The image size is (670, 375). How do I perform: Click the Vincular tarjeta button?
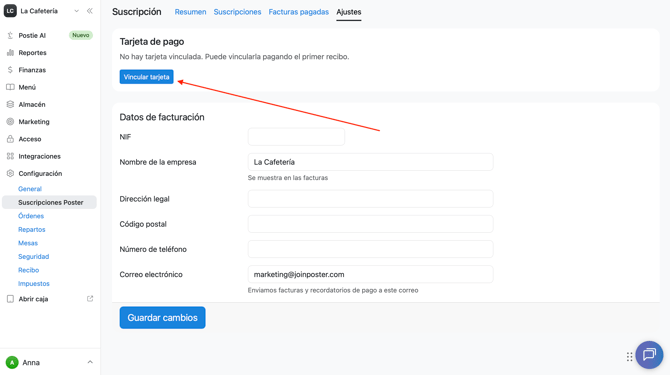(x=147, y=77)
